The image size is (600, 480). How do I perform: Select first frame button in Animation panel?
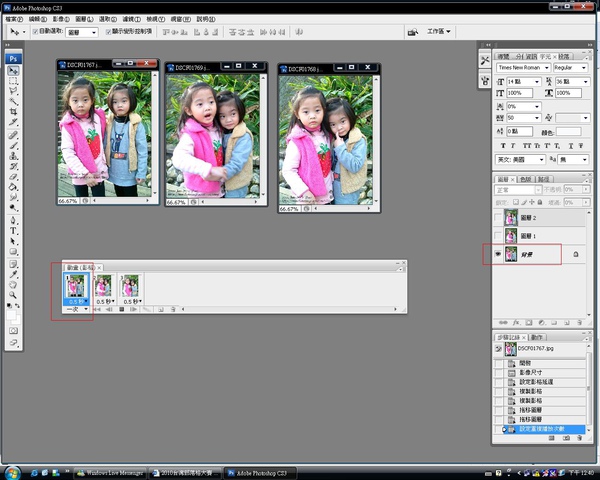pos(97,309)
